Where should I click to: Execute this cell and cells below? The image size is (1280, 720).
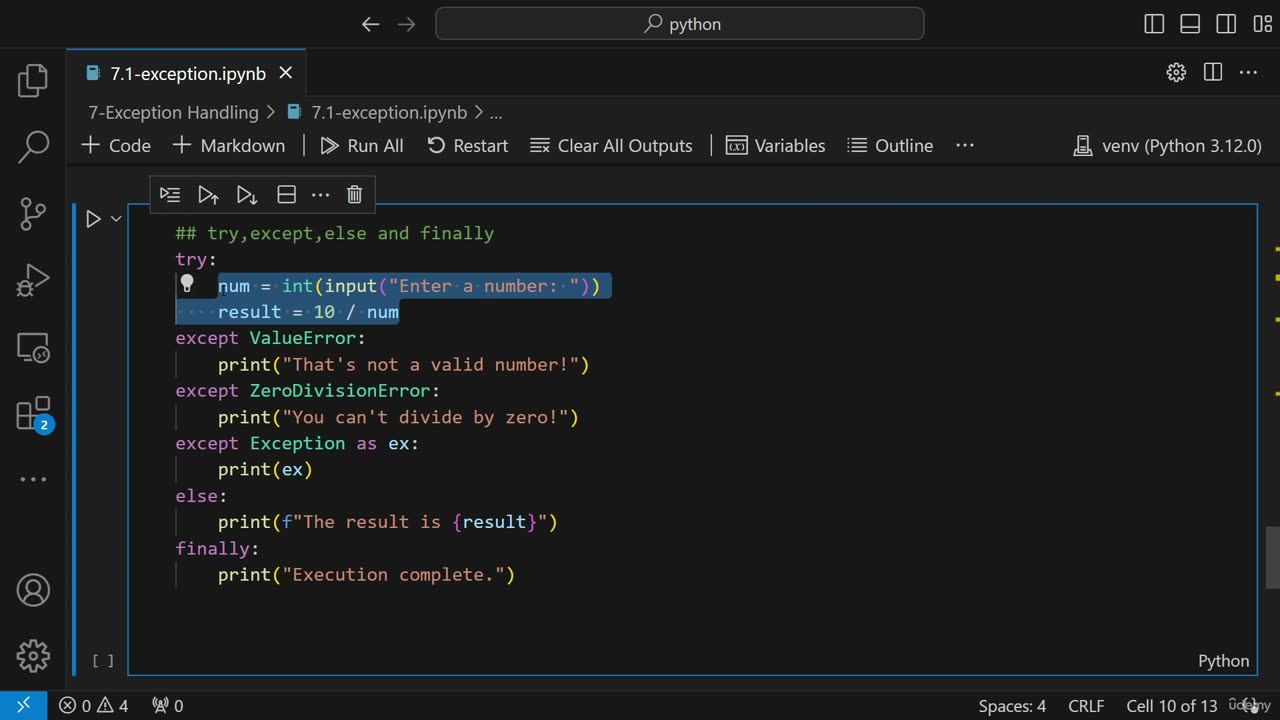247,194
